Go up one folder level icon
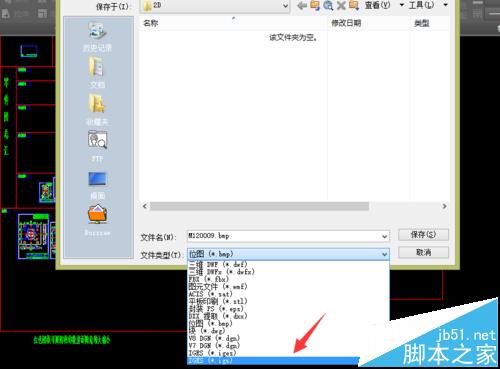This screenshot has width=500, height=369. pyautogui.click(x=315, y=5)
